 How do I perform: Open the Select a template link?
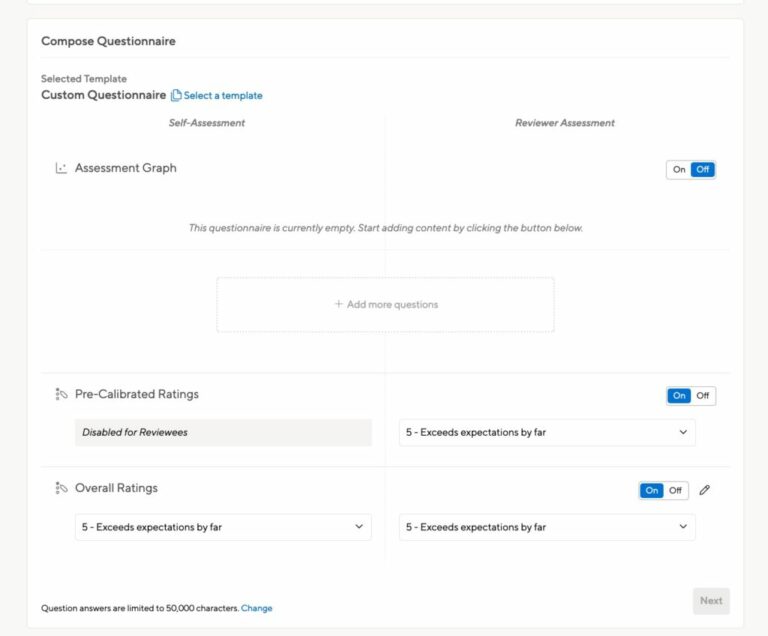(223, 96)
